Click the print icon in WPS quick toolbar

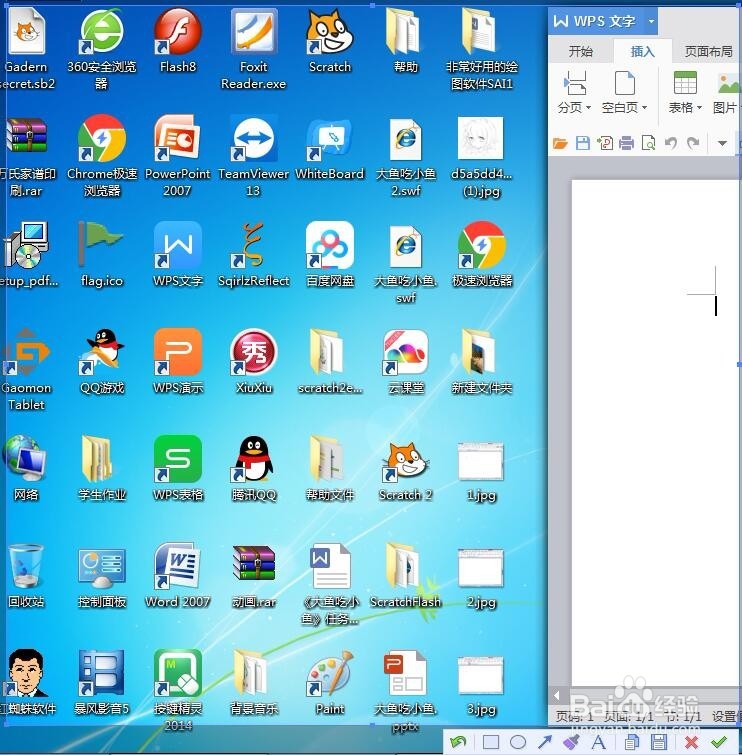tap(626, 143)
